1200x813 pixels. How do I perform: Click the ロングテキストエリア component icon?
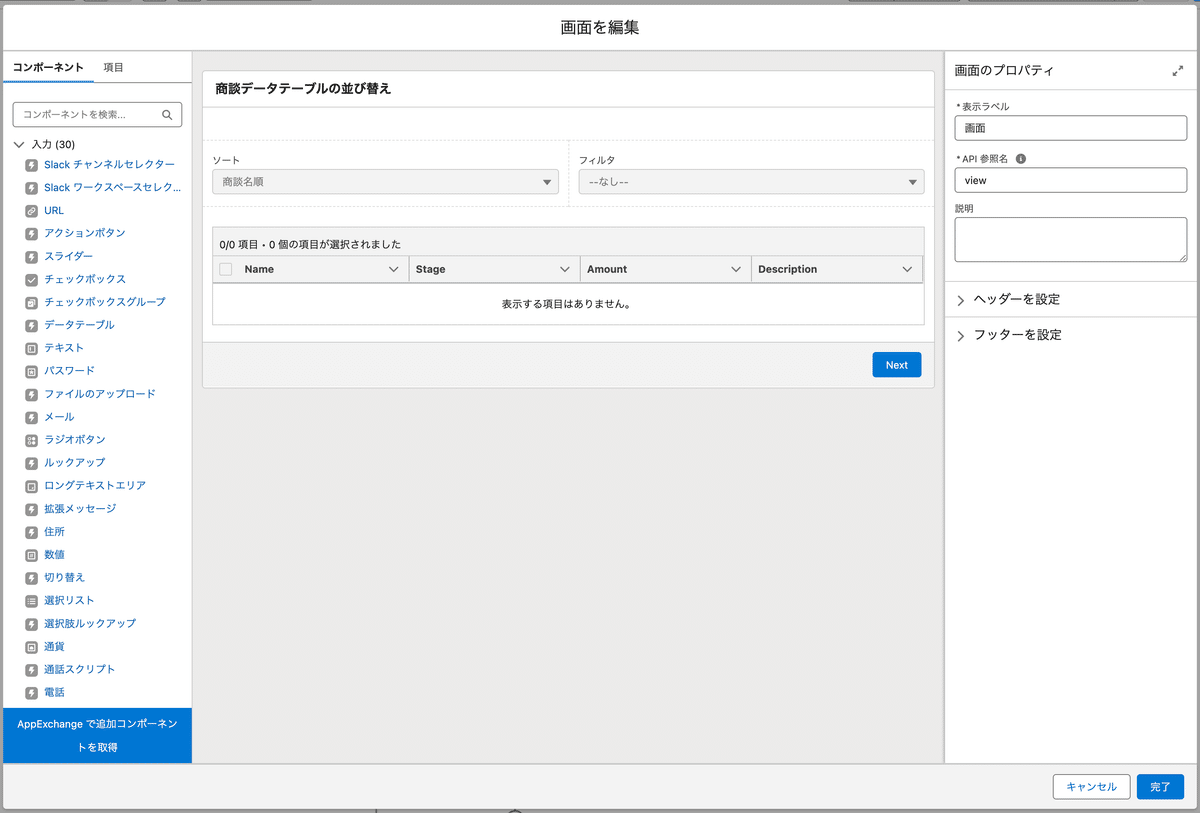pos(32,486)
